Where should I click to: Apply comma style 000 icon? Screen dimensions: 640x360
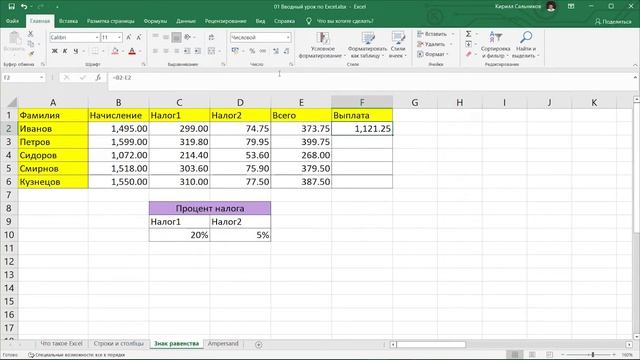coord(263,51)
